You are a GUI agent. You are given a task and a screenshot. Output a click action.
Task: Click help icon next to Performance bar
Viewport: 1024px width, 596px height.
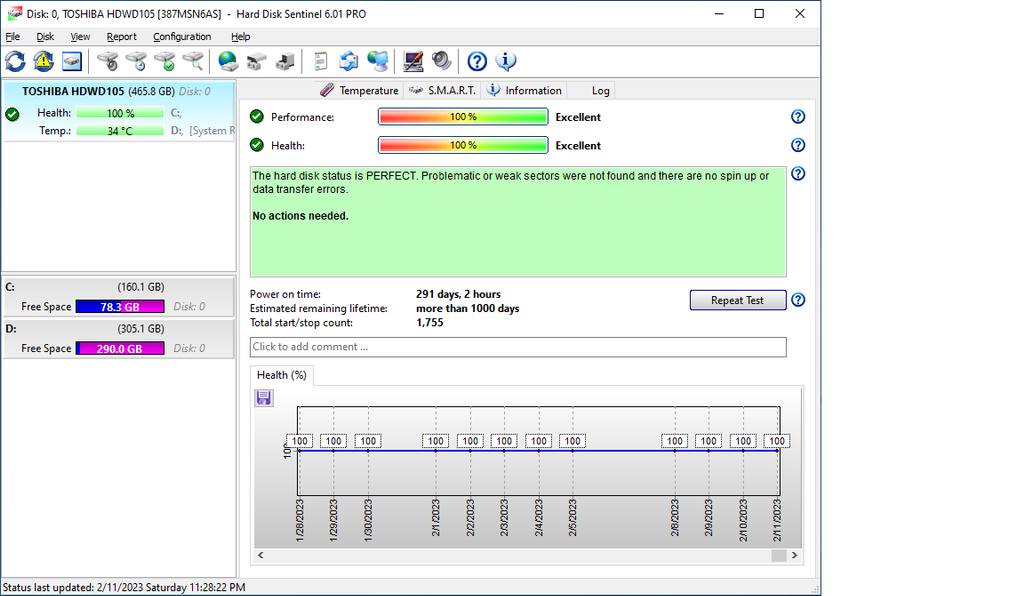click(x=798, y=117)
